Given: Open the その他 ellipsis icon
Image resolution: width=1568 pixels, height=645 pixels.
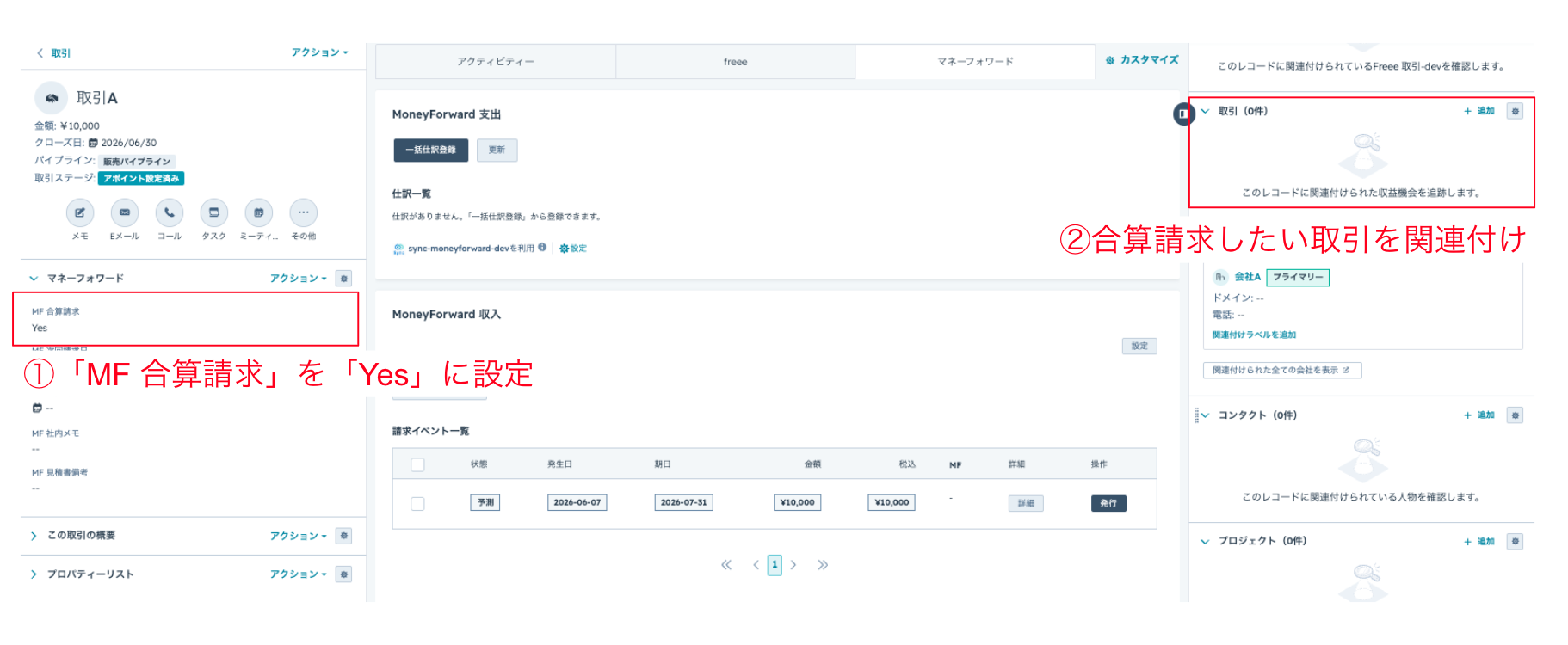Looking at the screenshot, I should 304,212.
